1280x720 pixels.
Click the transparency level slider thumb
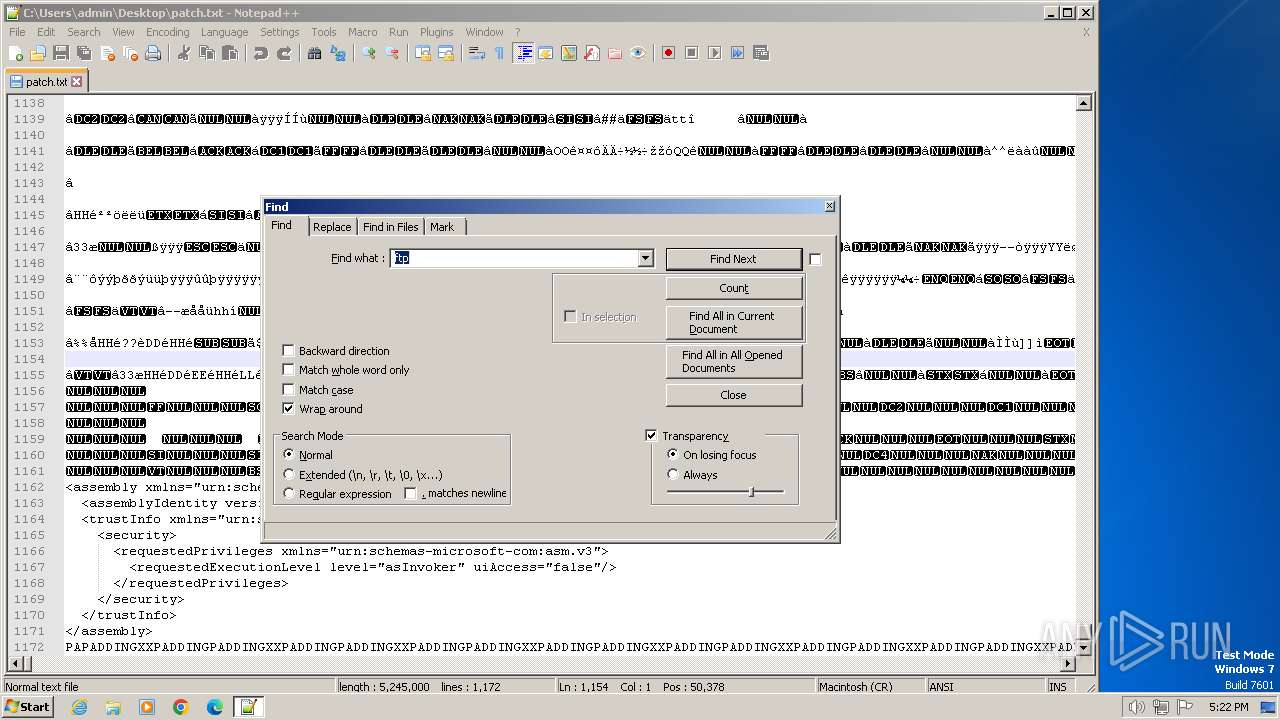[x=751, y=491]
